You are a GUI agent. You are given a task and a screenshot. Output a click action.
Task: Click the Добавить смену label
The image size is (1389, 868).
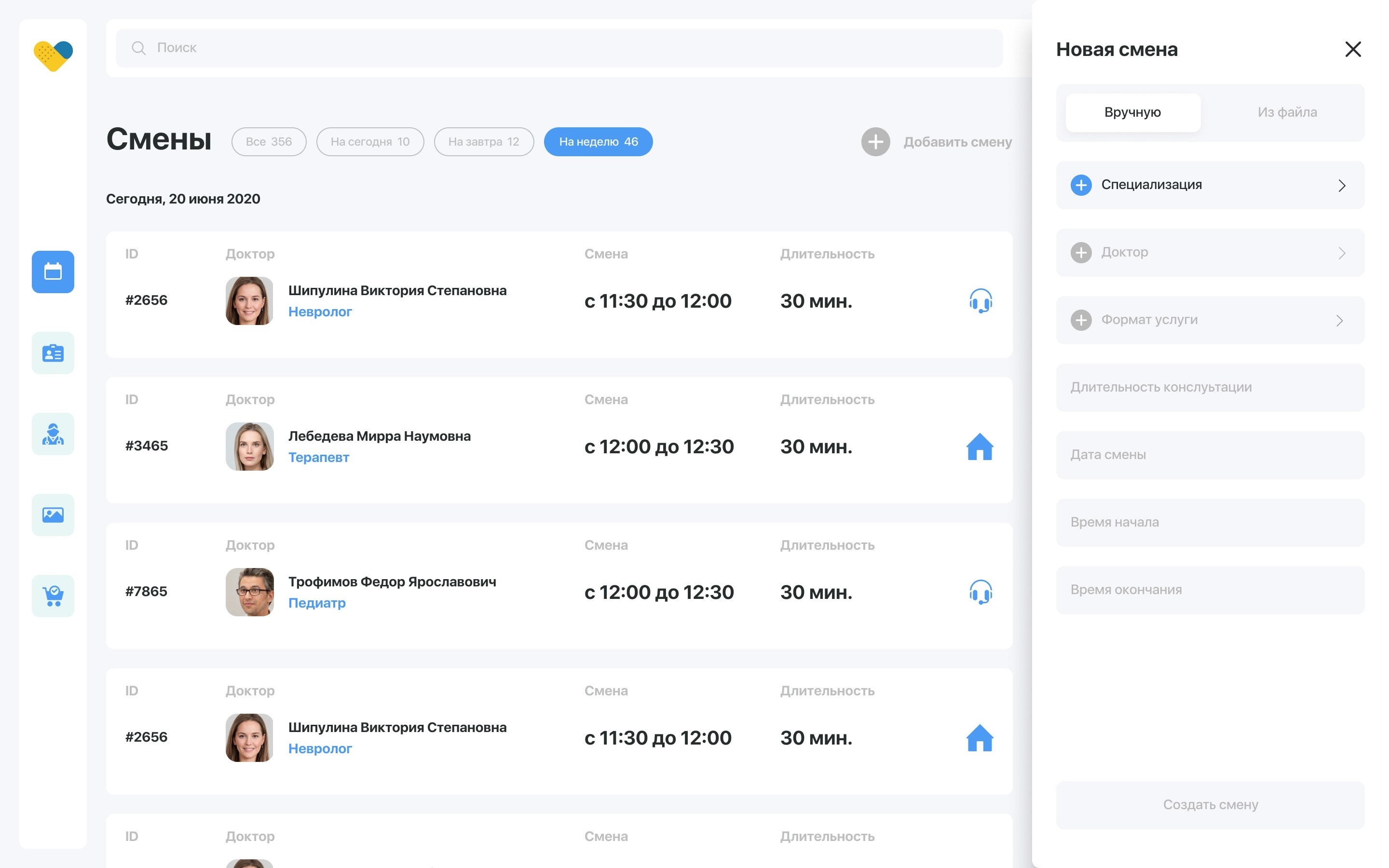click(957, 142)
